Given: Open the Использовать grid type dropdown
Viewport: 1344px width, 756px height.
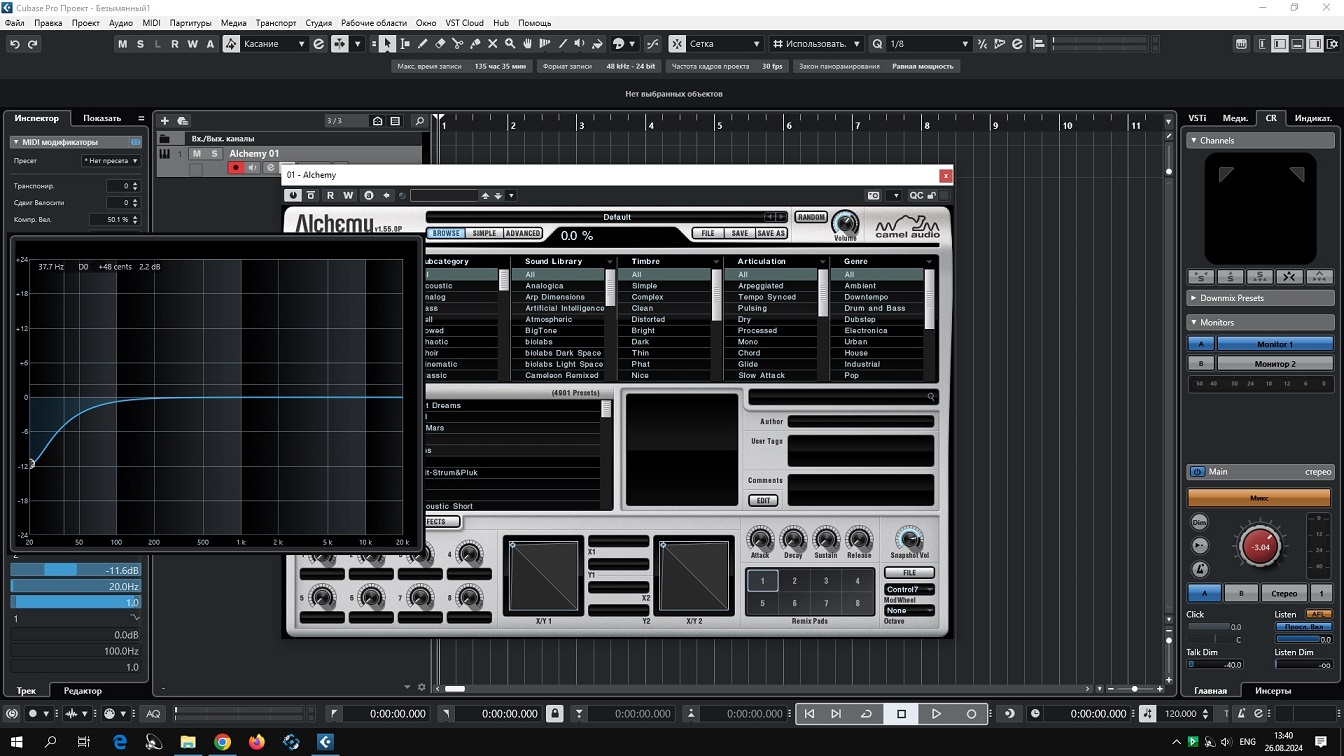Looking at the screenshot, I should pos(818,44).
